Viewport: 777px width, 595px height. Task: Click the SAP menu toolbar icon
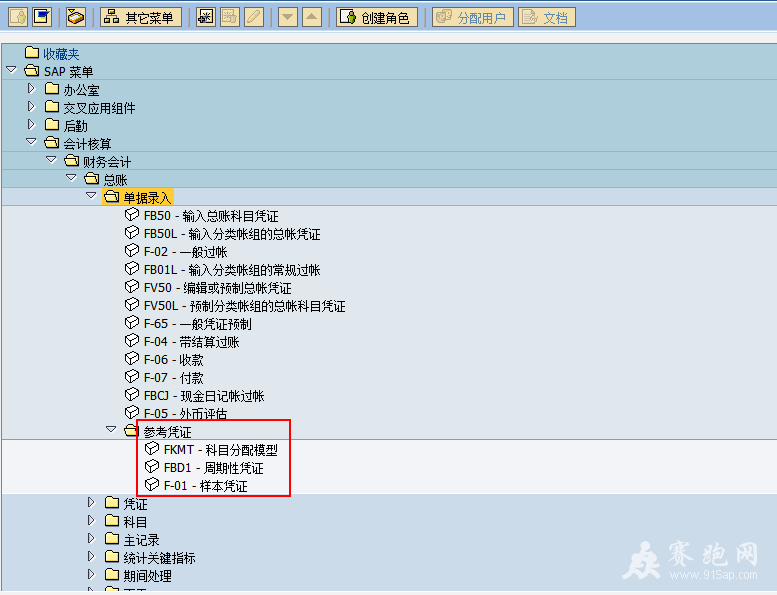coord(42,17)
